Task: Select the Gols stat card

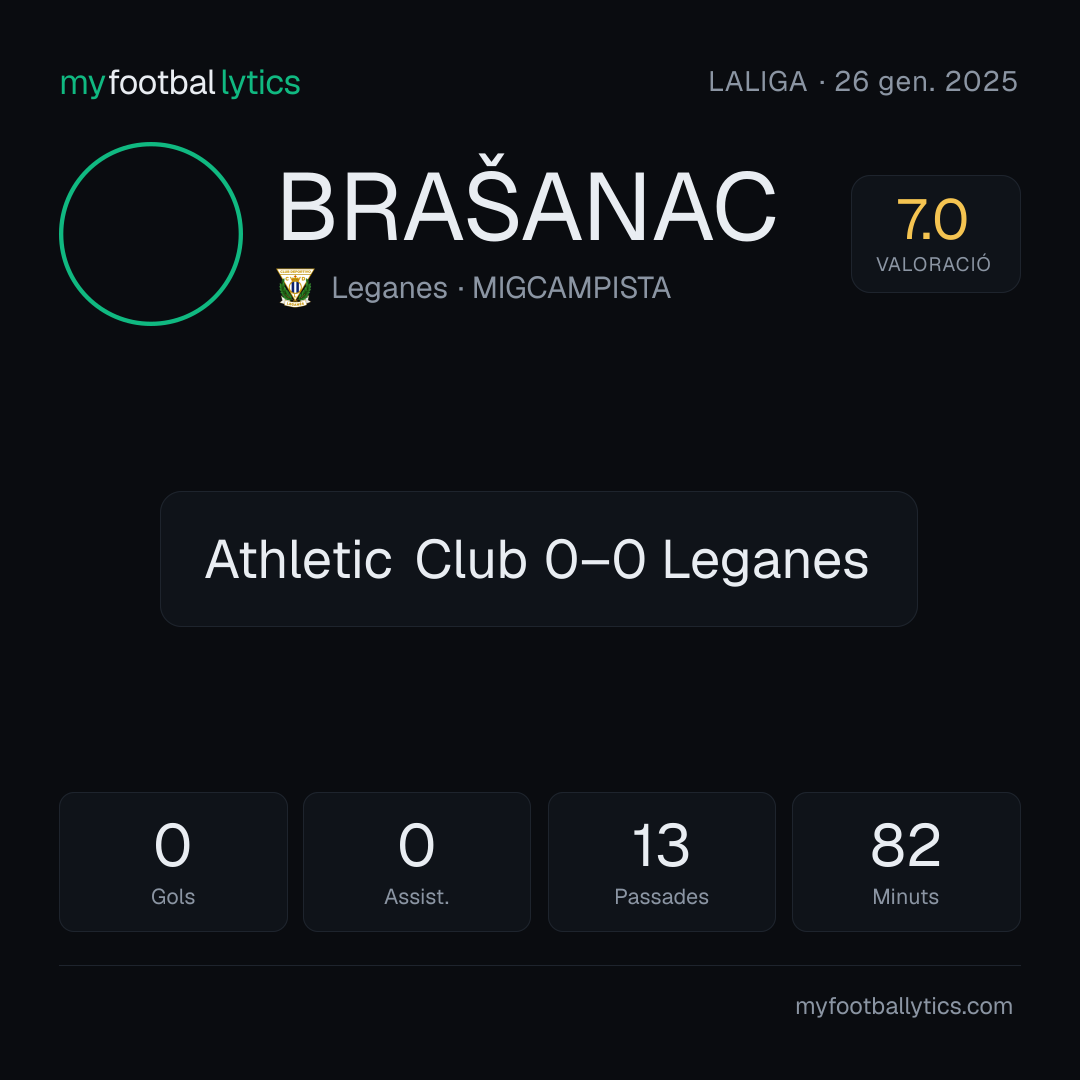Action: coord(173,862)
